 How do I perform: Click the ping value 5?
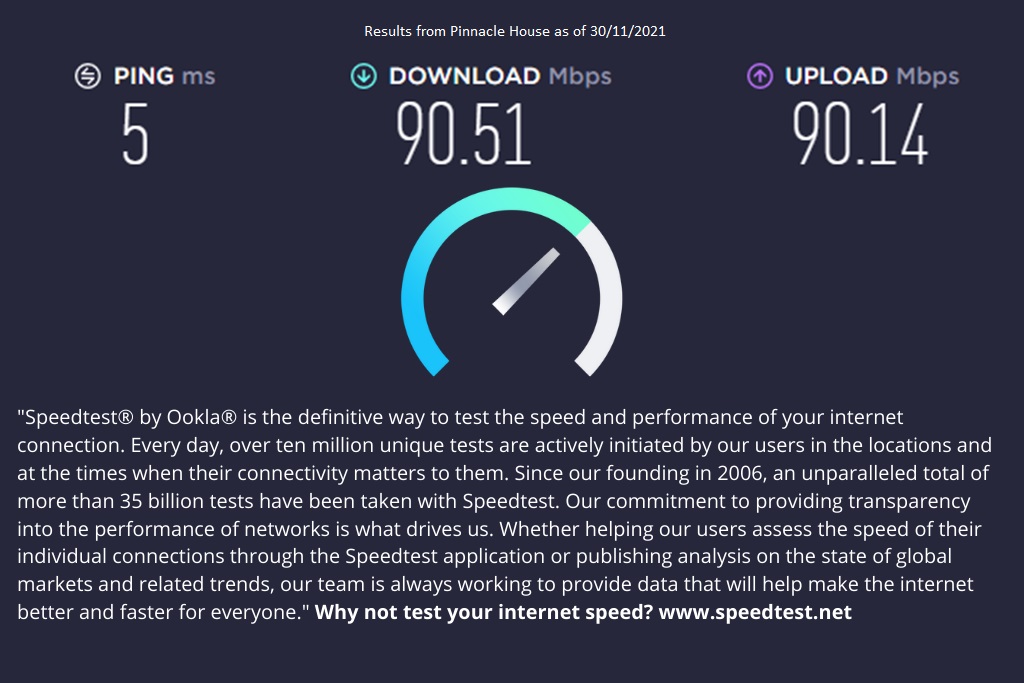pyautogui.click(x=135, y=134)
